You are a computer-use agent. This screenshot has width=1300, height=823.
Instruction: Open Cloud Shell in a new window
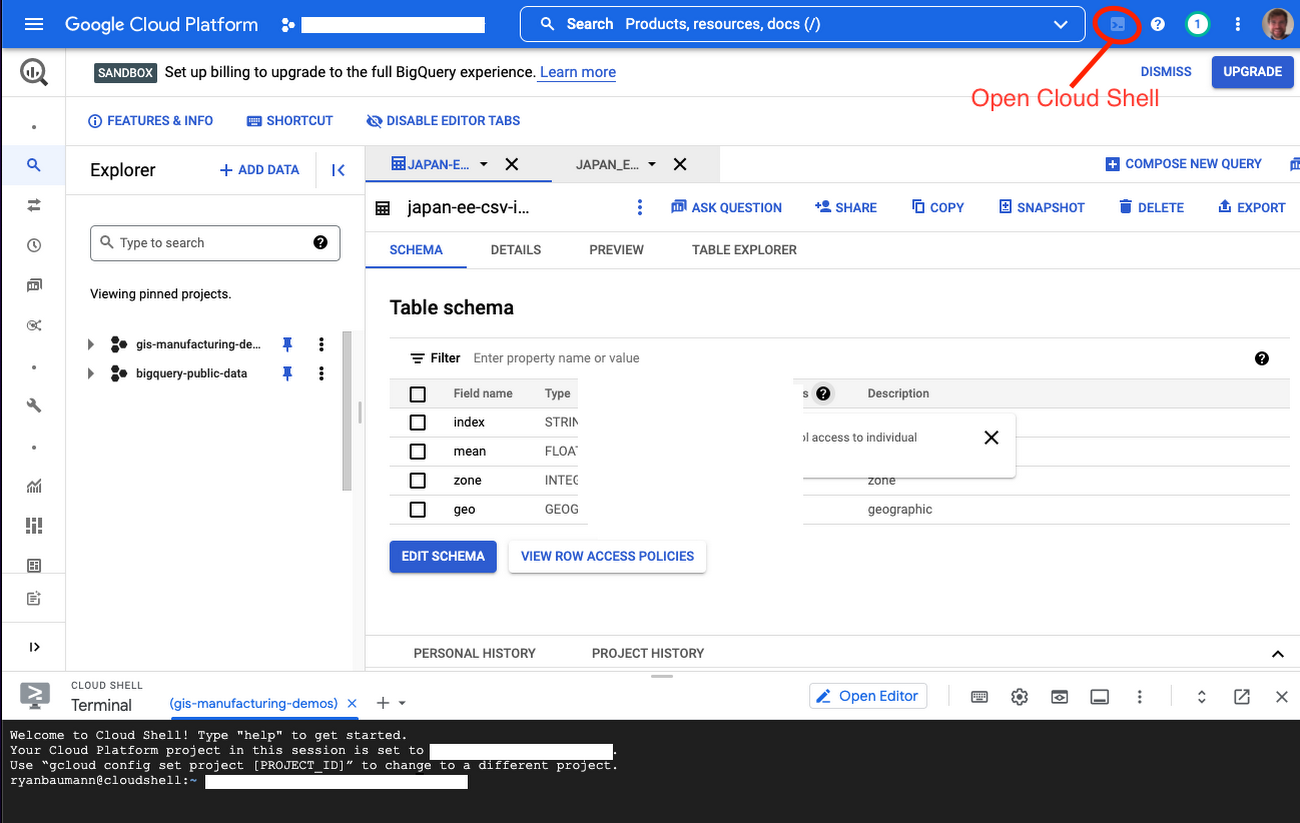pos(1242,697)
